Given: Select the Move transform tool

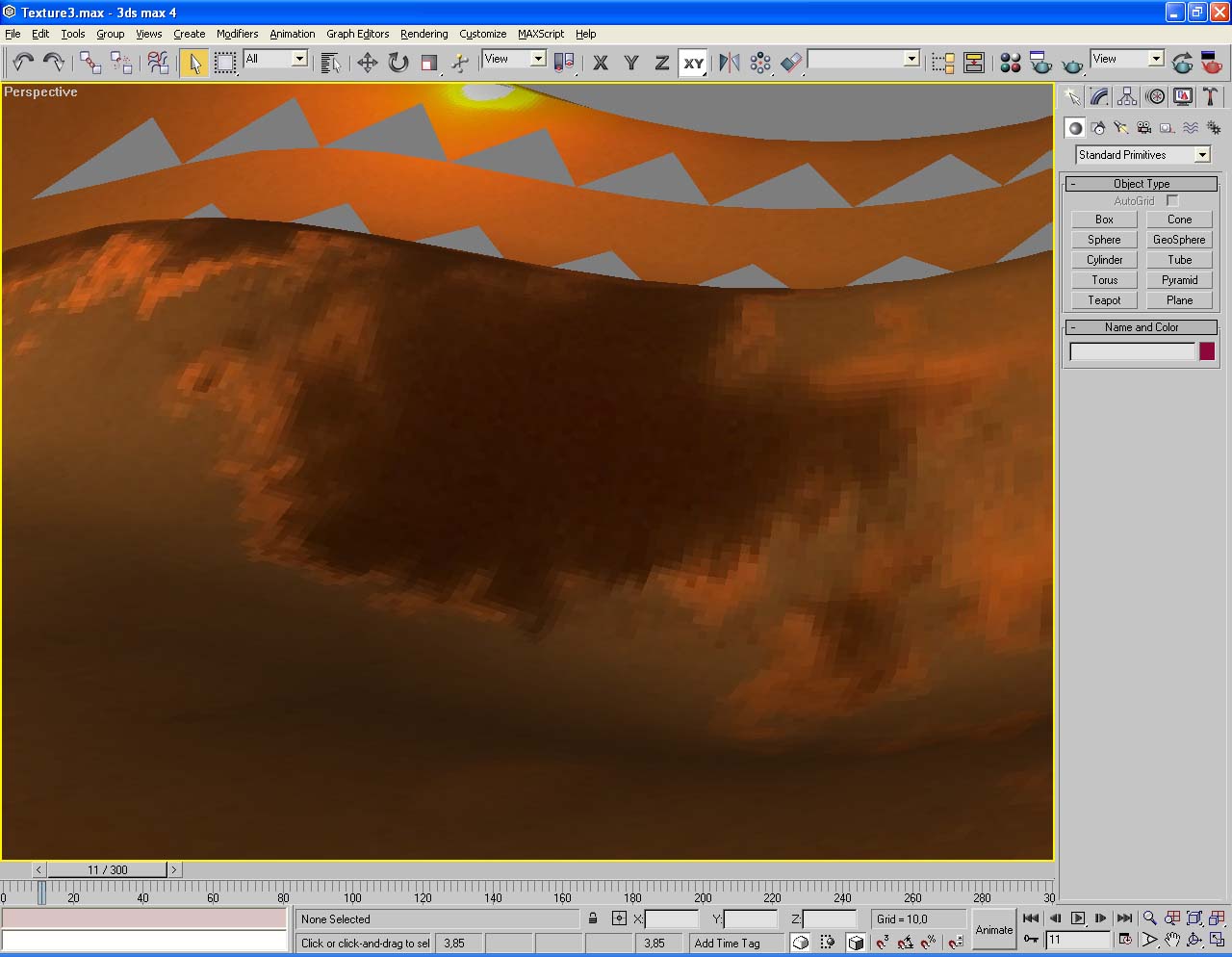Looking at the screenshot, I should click(x=367, y=63).
